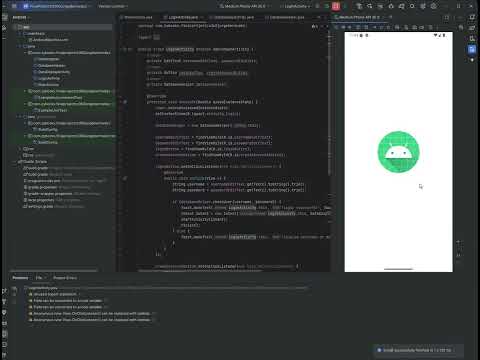Collapse the java folder in project tree

click(20, 46)
